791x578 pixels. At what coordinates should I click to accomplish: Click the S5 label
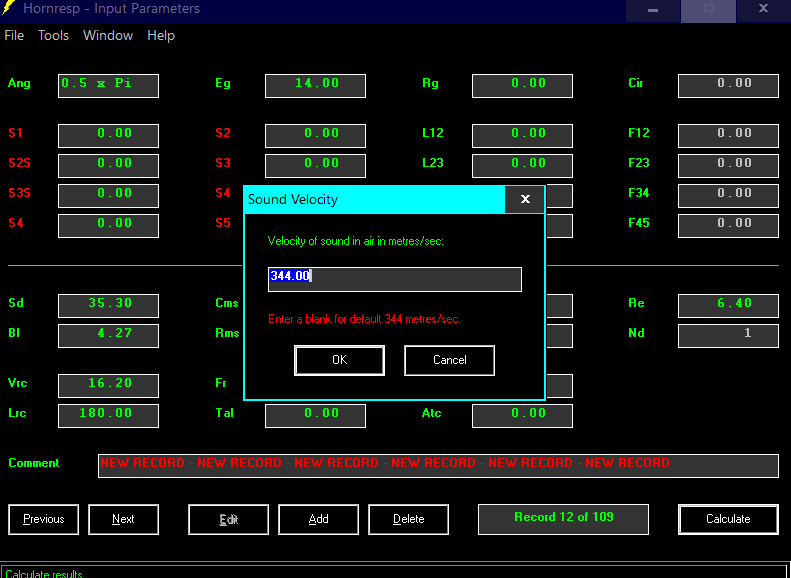(x=222, y=223)
